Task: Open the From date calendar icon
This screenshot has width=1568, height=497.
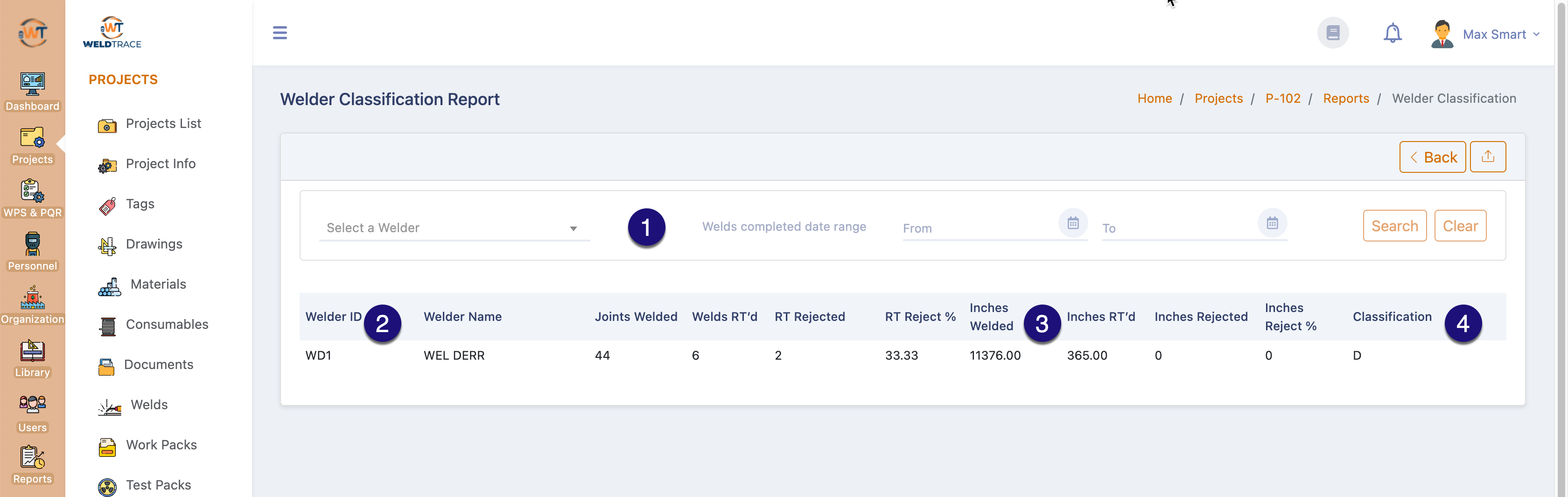Action: (x=1072, y=223)
